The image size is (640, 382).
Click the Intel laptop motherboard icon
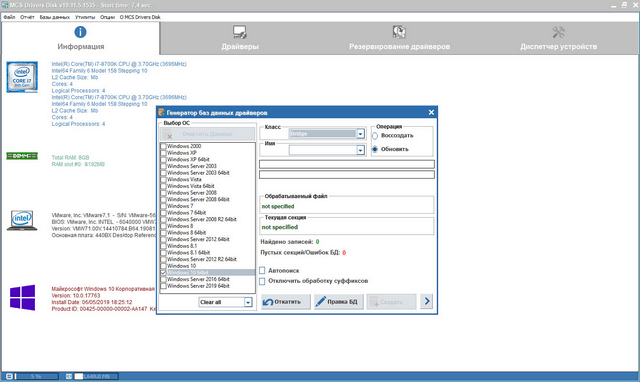[x=22, y=220]
